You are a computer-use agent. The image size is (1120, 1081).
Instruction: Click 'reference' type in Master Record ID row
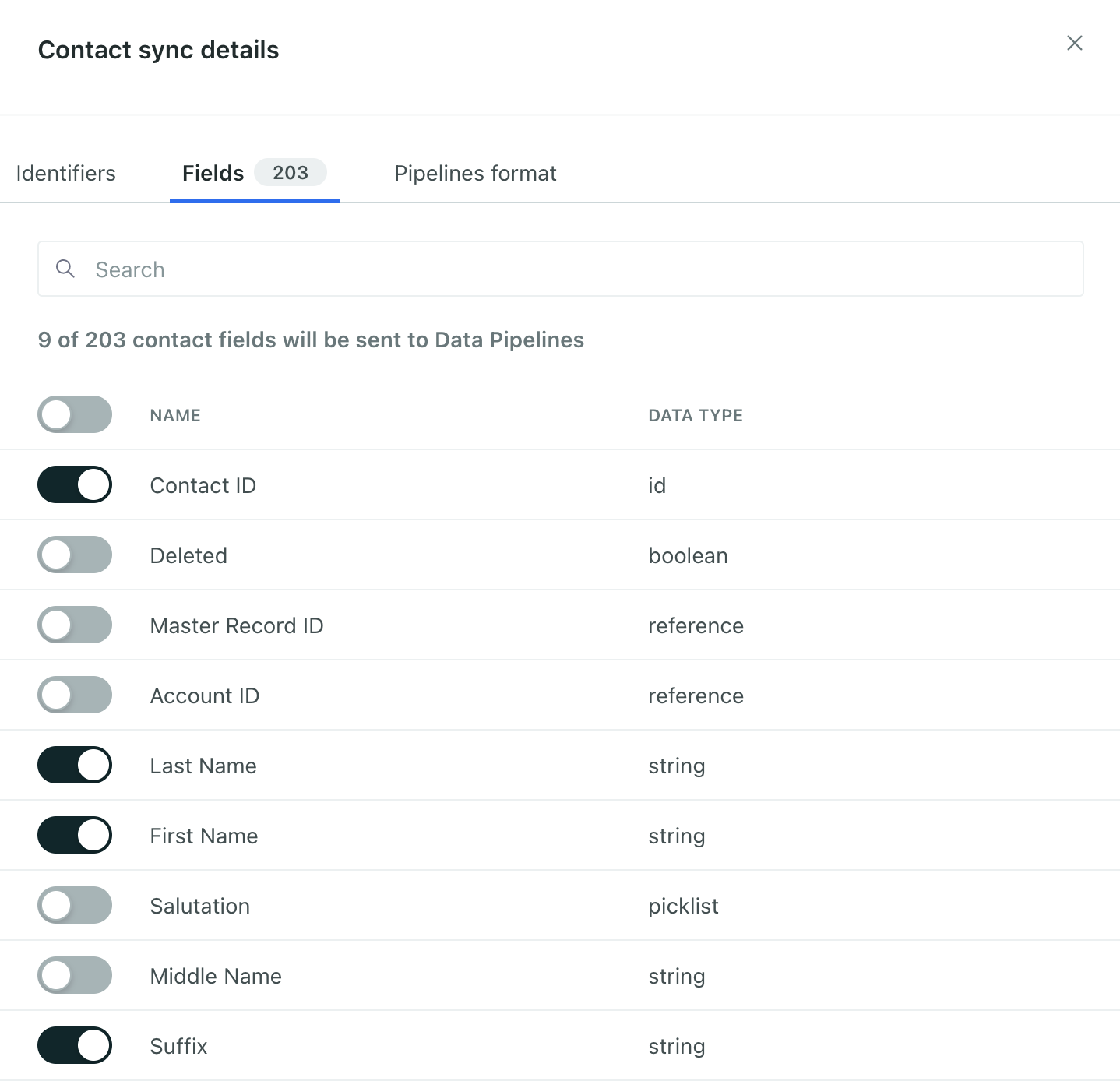pos(696,625)
